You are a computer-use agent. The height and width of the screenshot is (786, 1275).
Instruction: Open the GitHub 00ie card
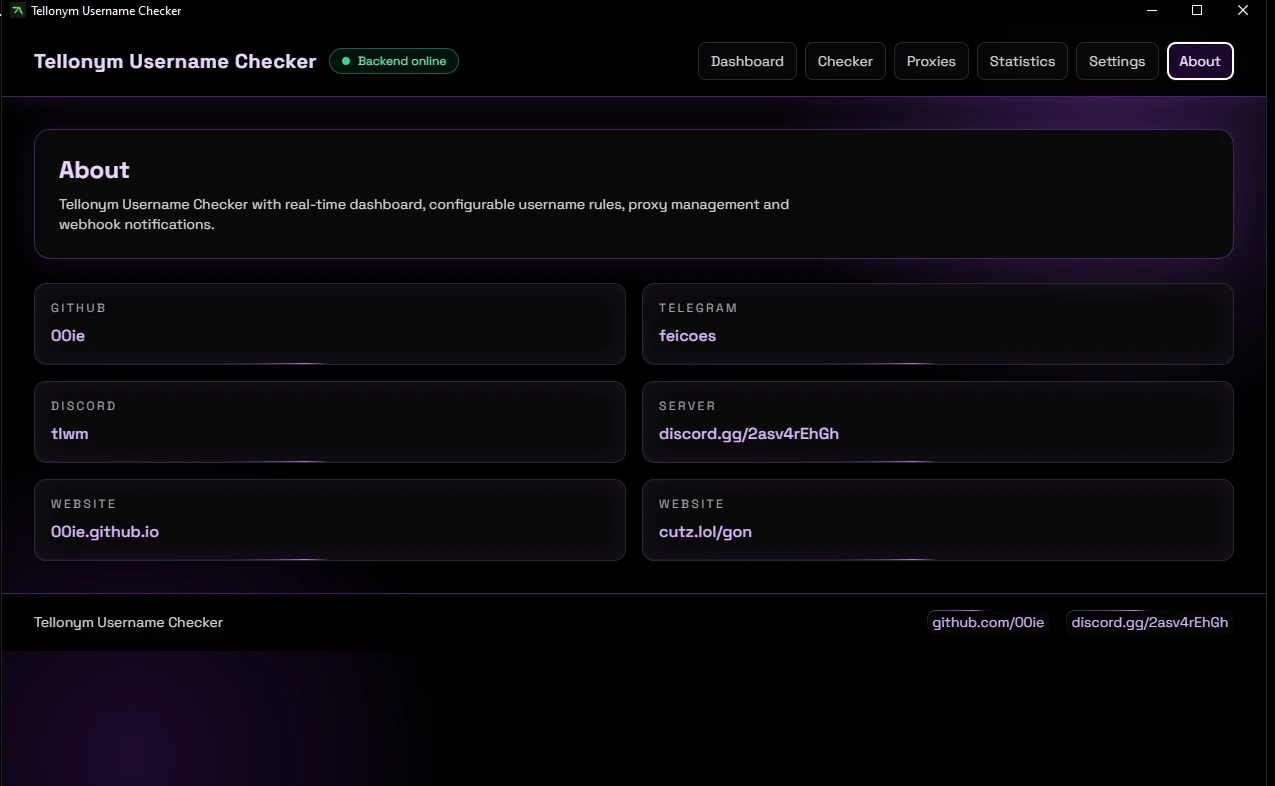[x=330, y=323]
